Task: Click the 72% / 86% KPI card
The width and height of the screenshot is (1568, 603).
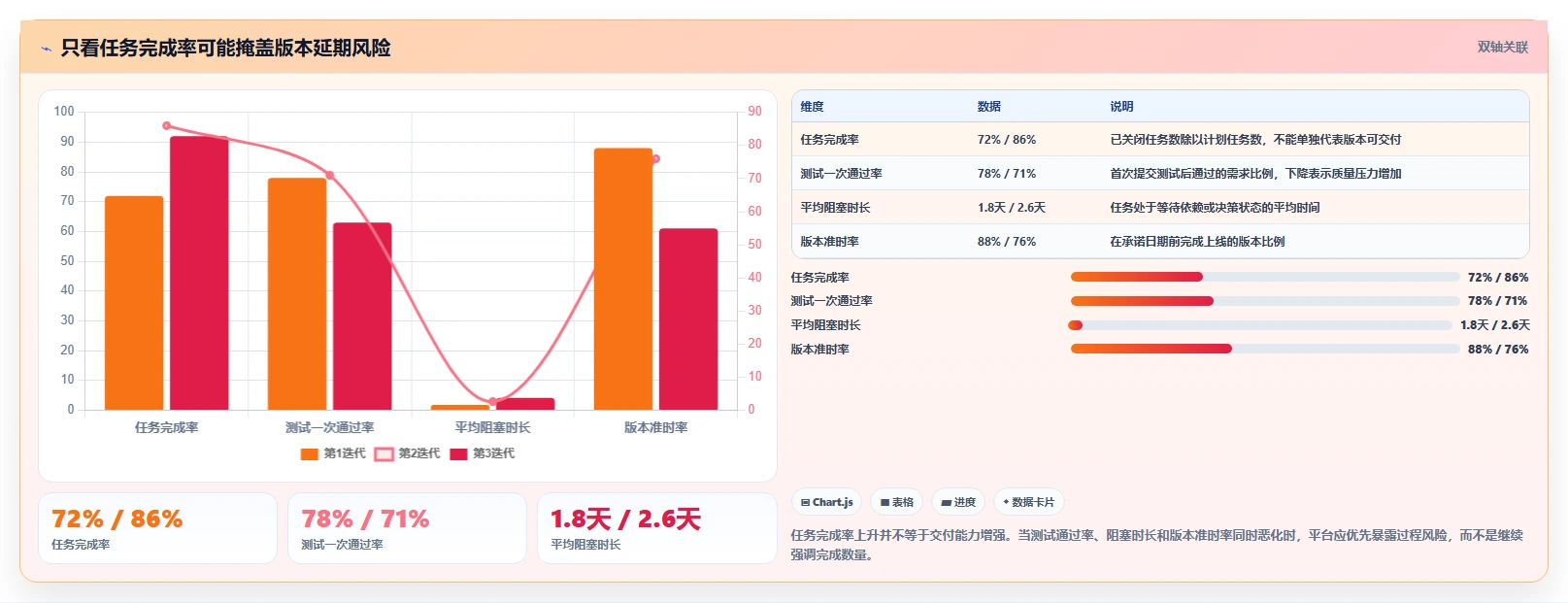Action: click(157, 528)
